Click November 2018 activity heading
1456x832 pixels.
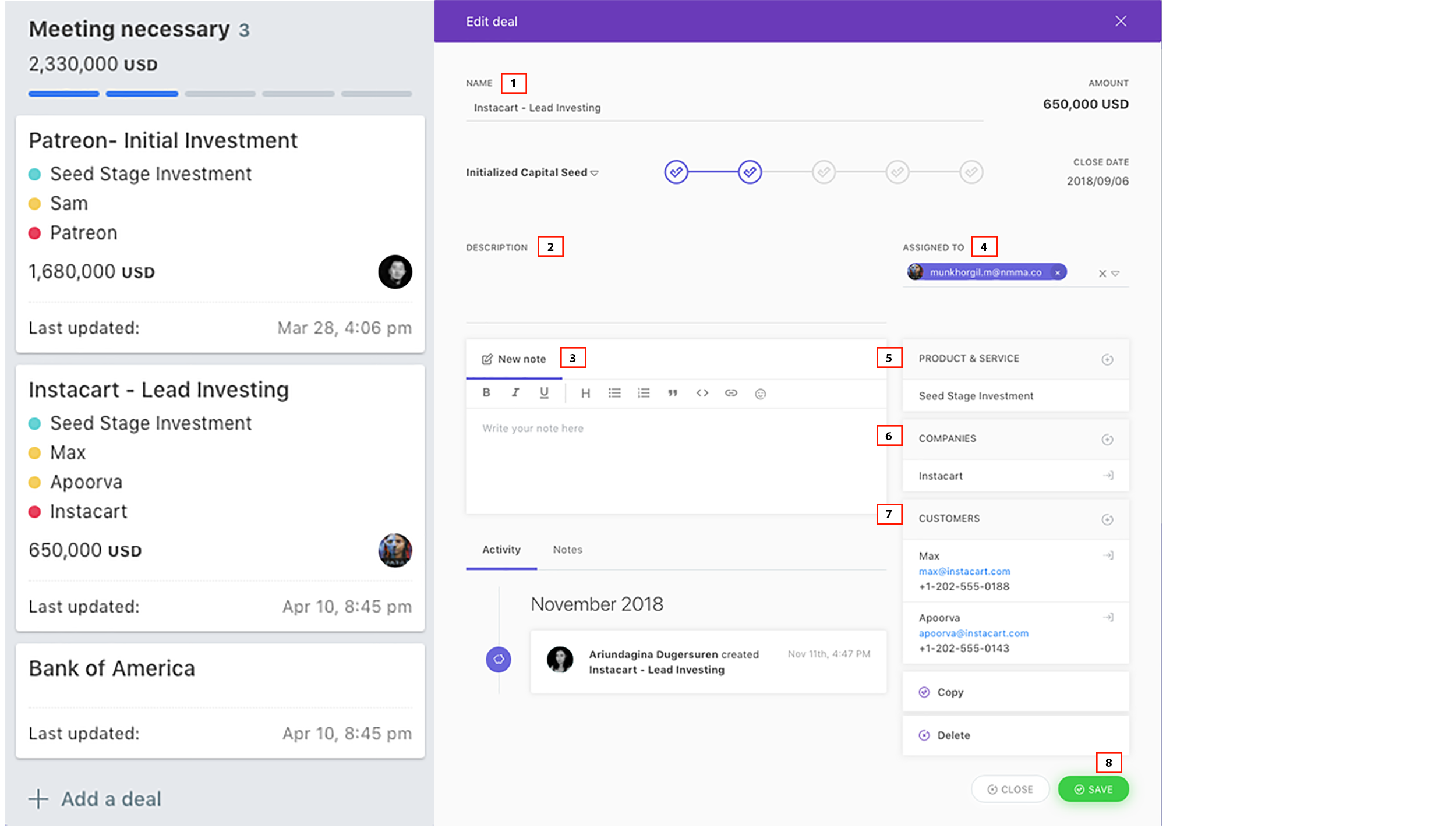(597, 604)
